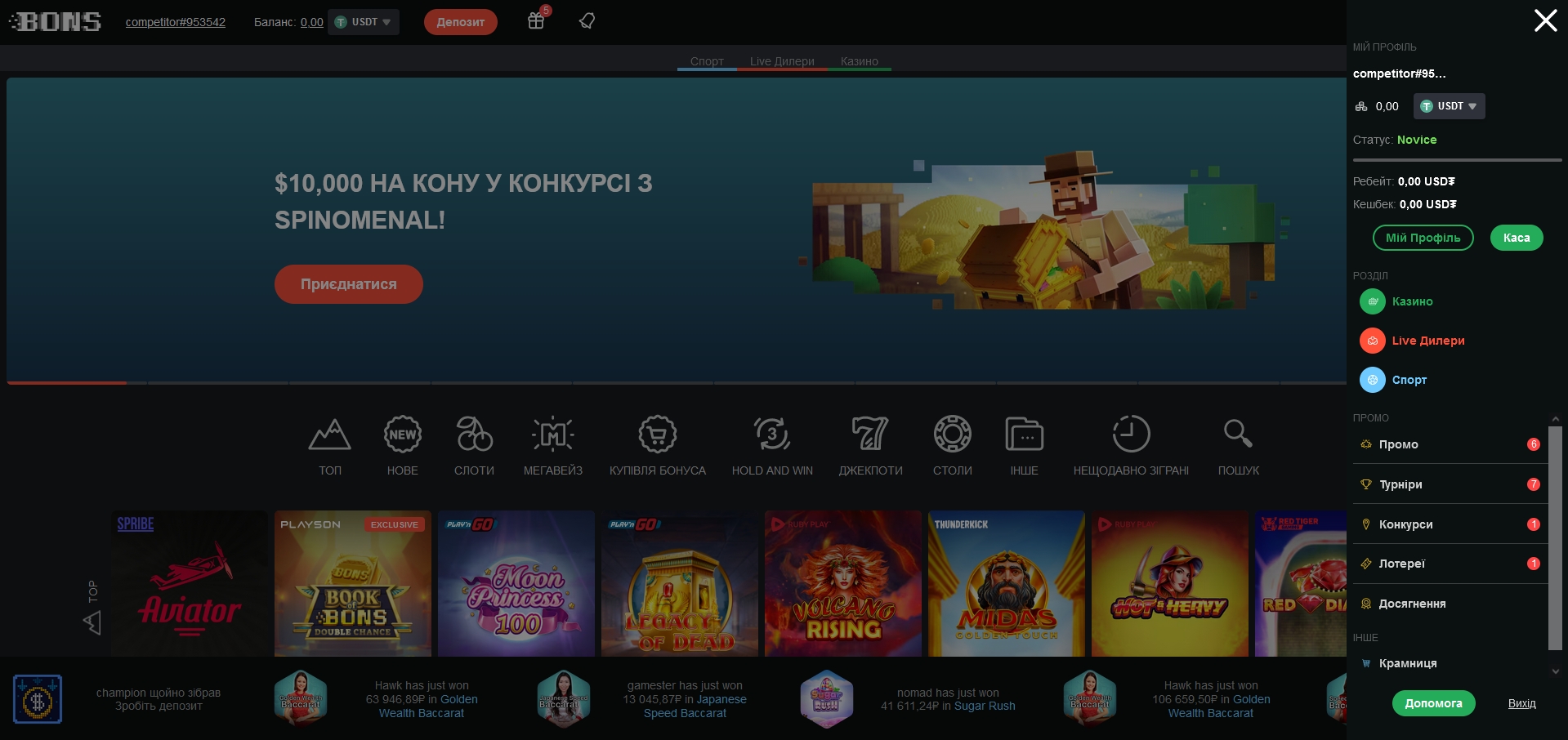Open the Book of Bons game thumbnail
Screen dimensions: 1568x740
pyautogui.click(x=353, y=583)
